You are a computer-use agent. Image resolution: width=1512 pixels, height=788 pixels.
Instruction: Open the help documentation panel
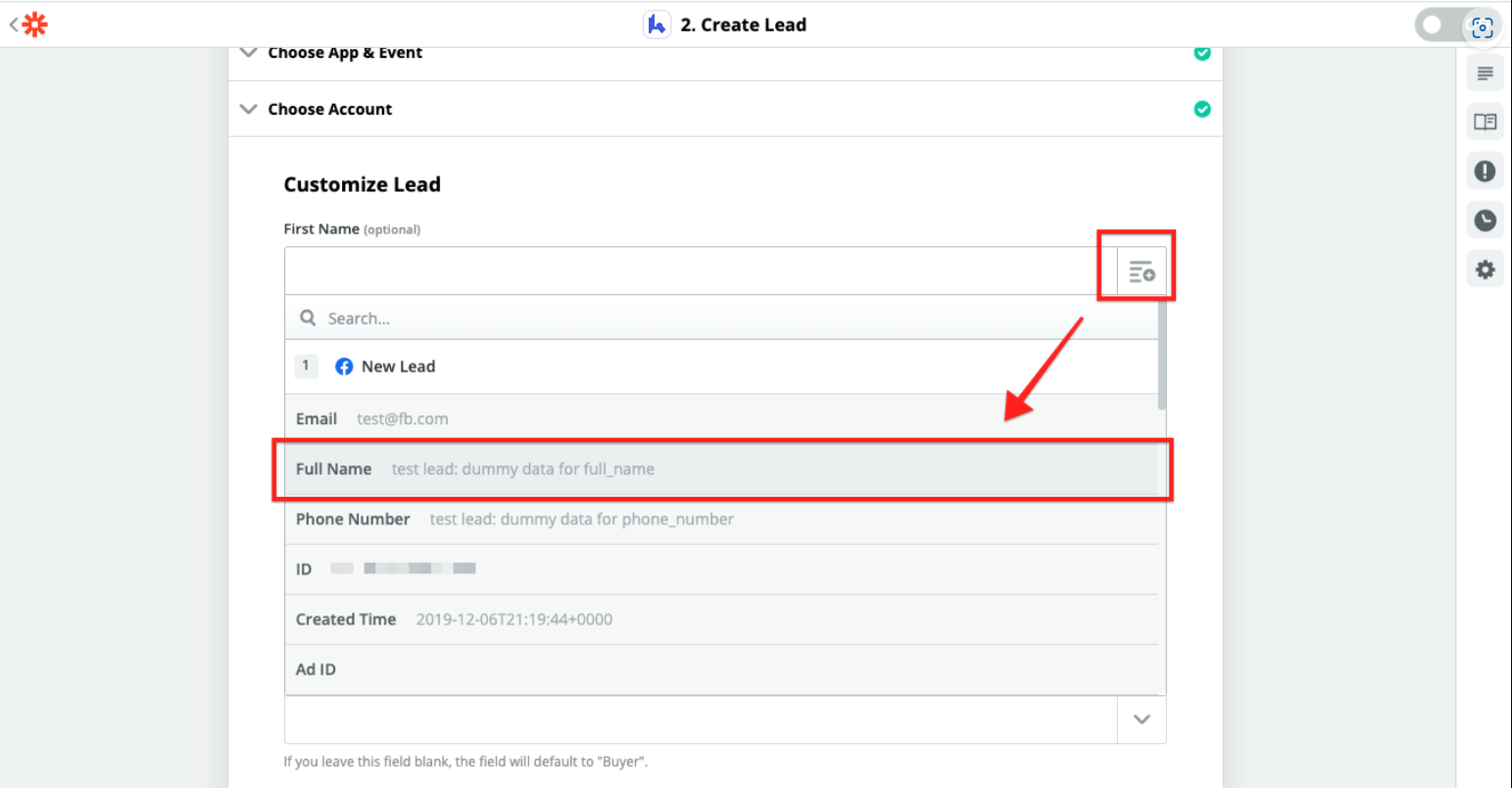(1485, 122)
